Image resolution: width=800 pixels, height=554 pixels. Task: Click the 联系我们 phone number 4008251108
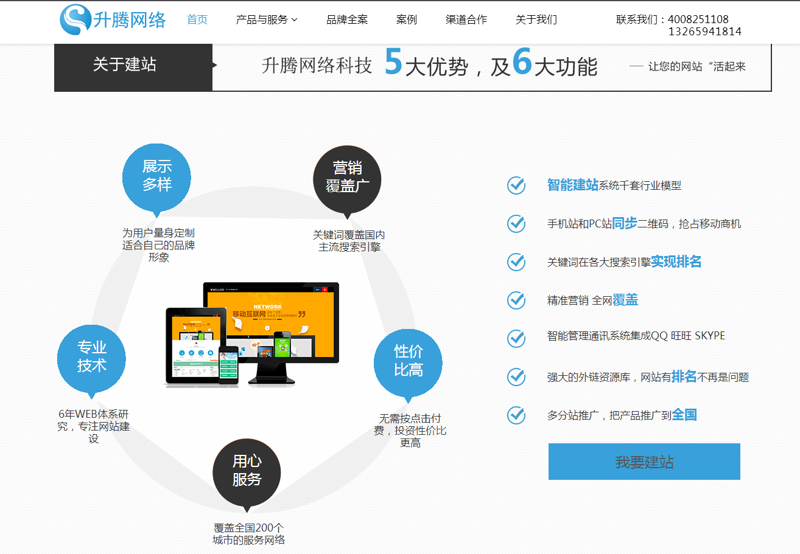point(698,19)
